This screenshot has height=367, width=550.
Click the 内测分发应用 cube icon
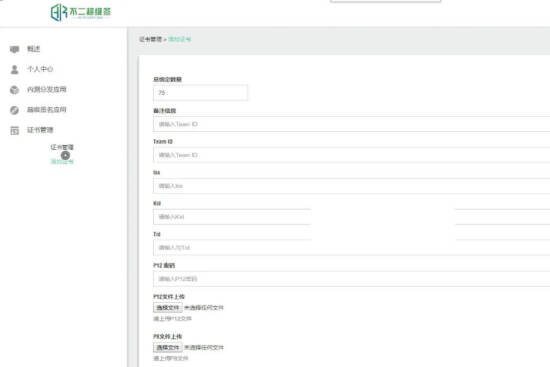pos(14,90)
